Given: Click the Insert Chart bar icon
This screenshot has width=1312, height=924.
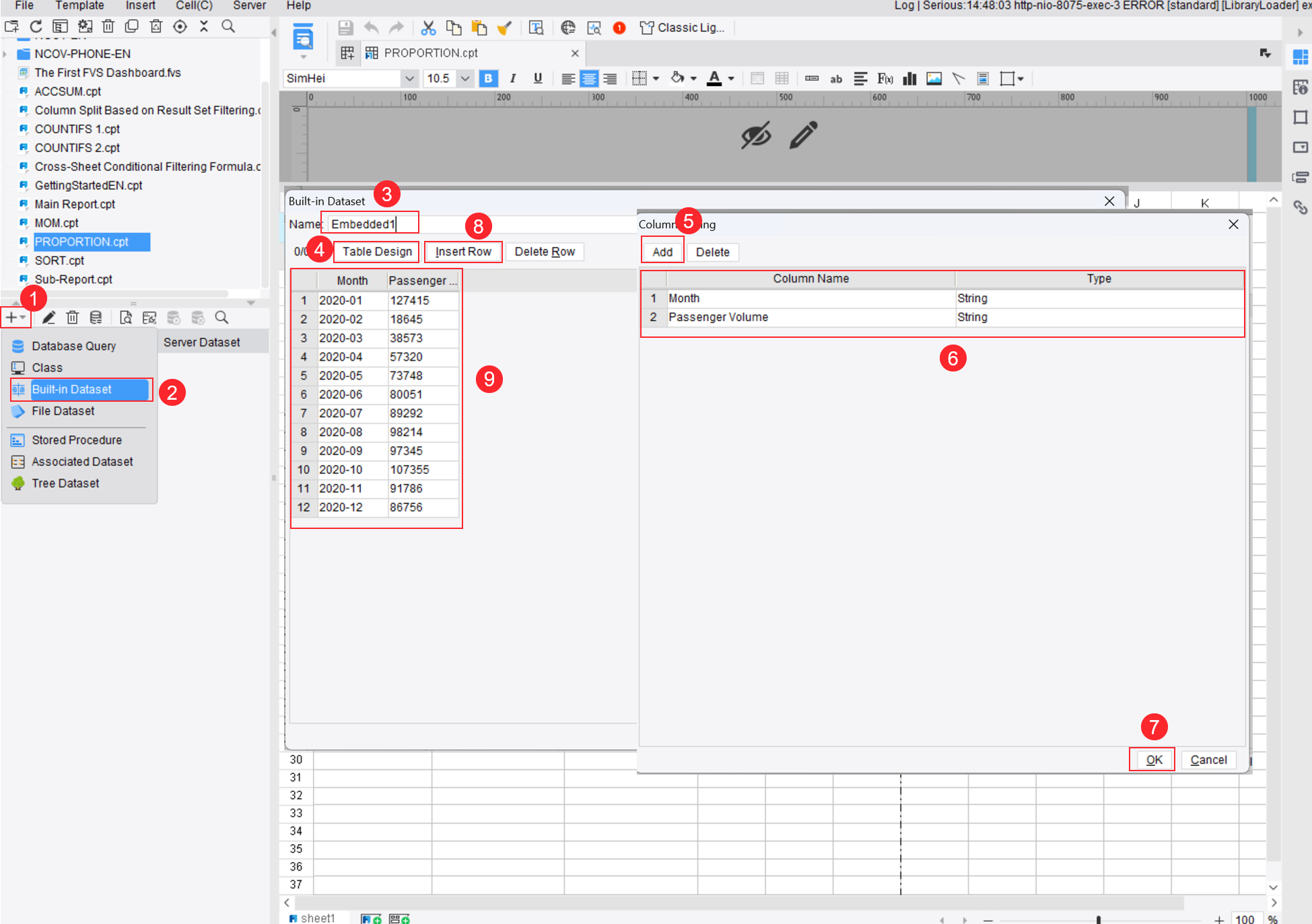Looking at the screenshot, I should (x=909, y=79).
